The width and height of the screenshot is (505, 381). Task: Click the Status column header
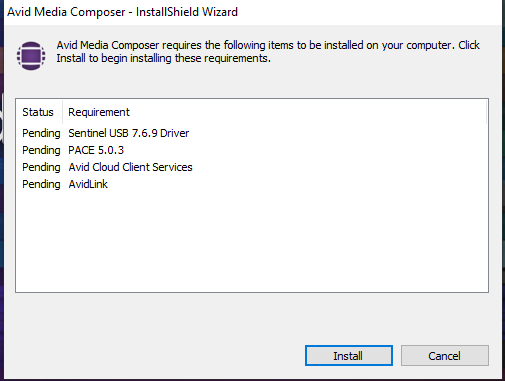coord(38,112)
